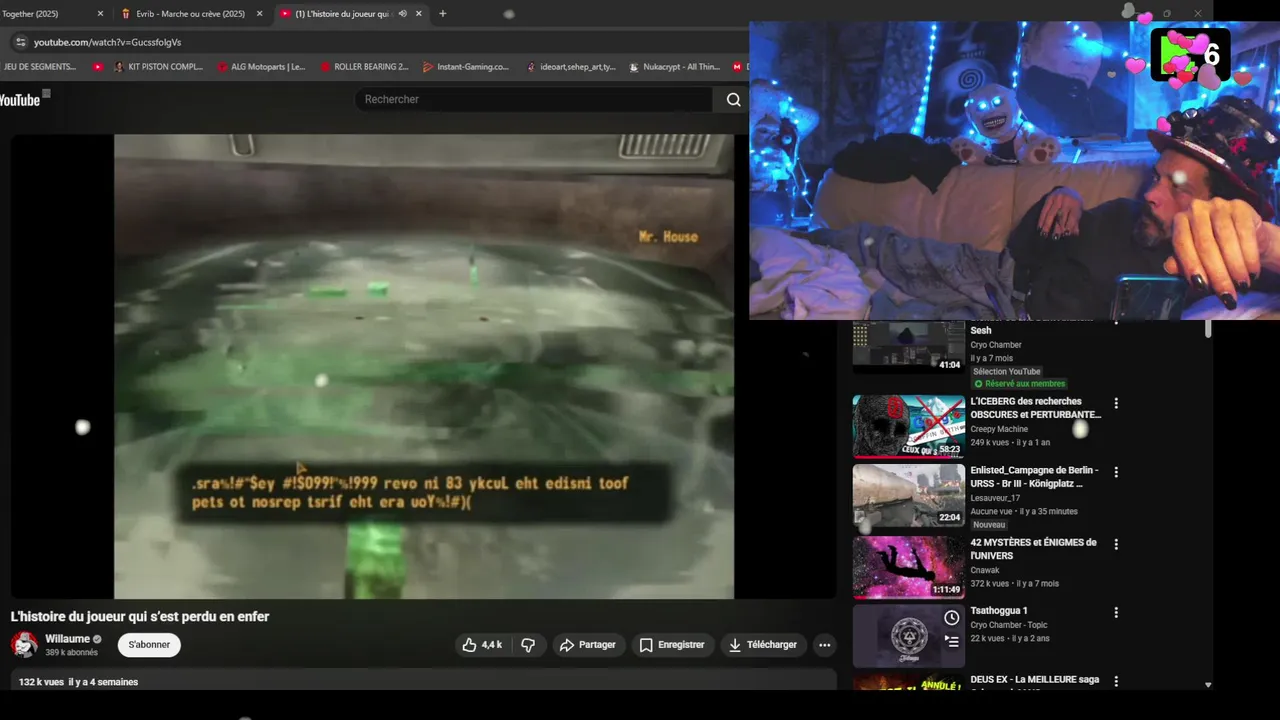Play the Enlisted Campagne de Berlin thumbnail
The width and height of the screenshot is (1280, 720).
(908, 496)
